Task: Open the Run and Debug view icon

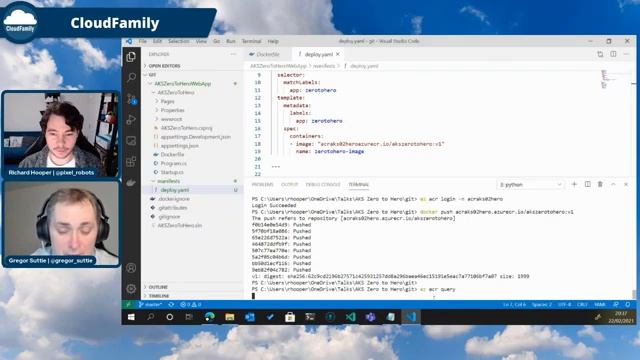Action: point(131,120)
